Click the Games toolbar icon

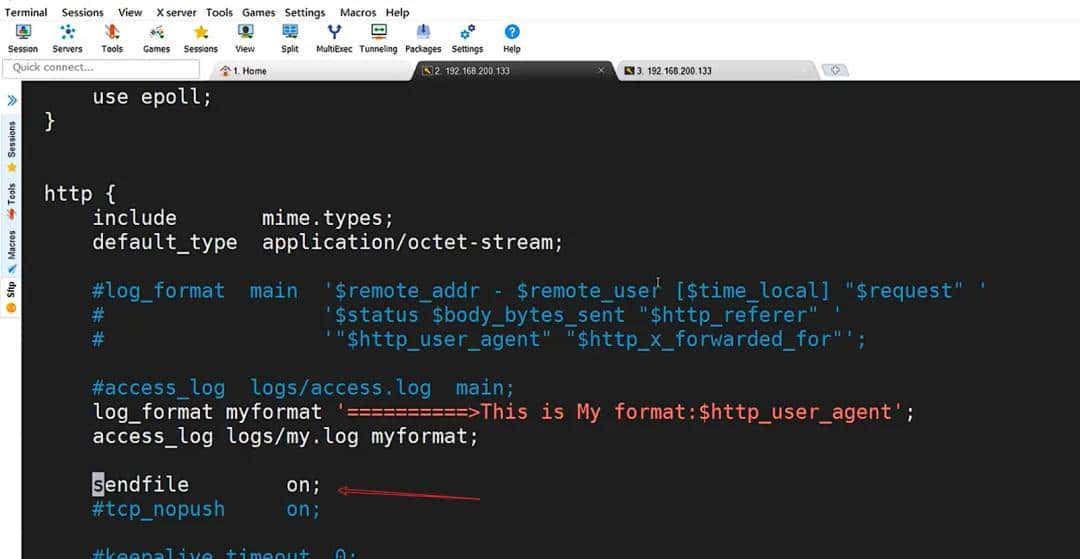click(x=156, y=39)
